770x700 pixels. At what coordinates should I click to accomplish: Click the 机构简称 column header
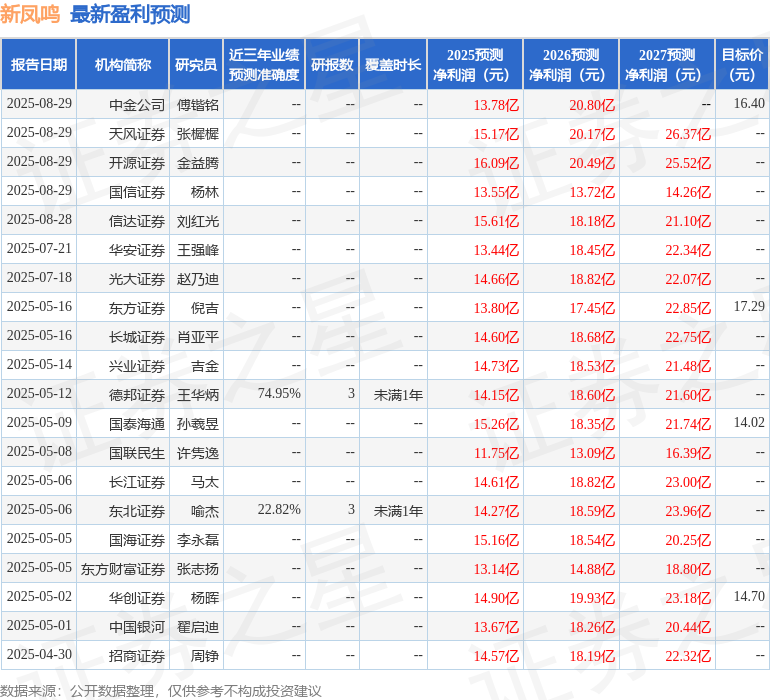click(x=123, y=65)
